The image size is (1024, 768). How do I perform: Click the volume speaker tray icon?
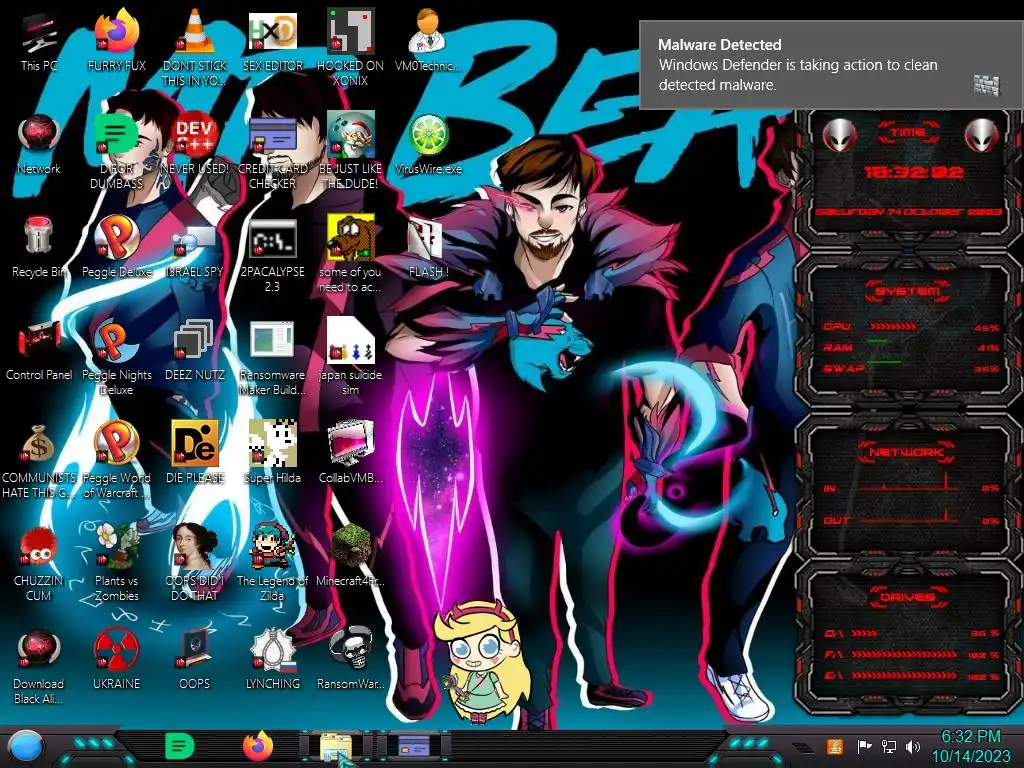coord(913,746)
